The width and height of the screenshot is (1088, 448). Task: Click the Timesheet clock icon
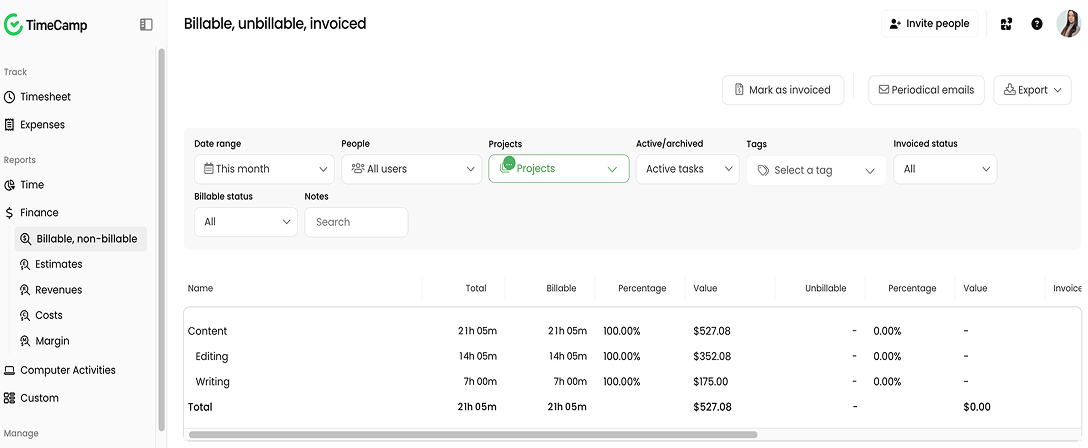(x=10, y=97)
